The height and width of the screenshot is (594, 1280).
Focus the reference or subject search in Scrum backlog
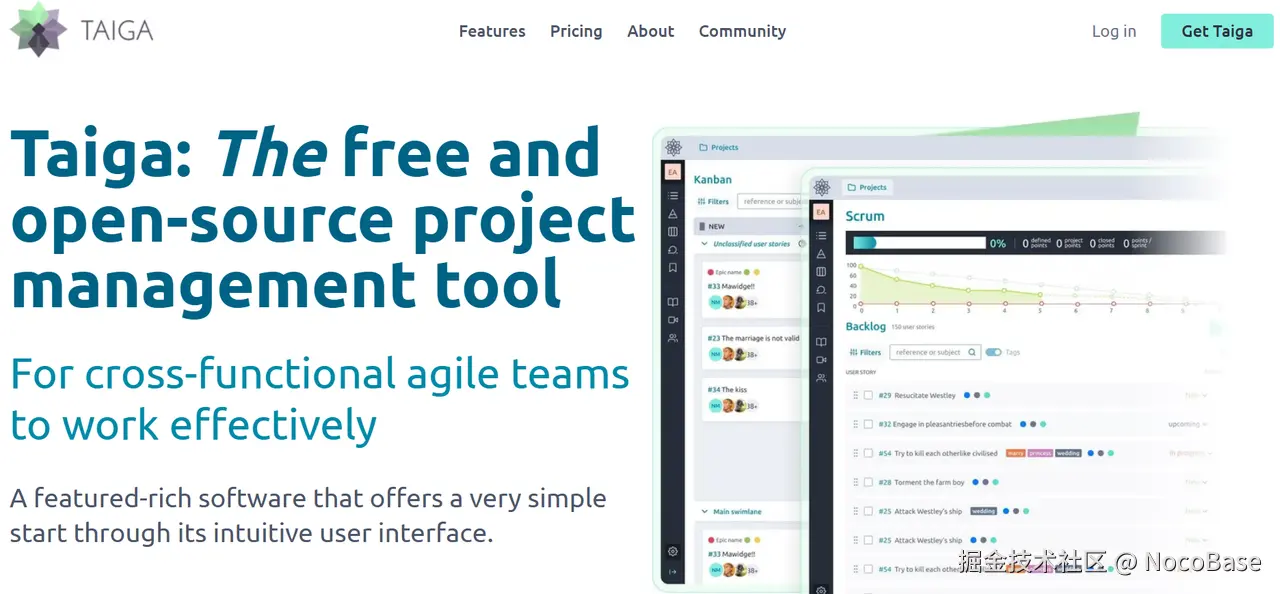[x=934, y=352]
